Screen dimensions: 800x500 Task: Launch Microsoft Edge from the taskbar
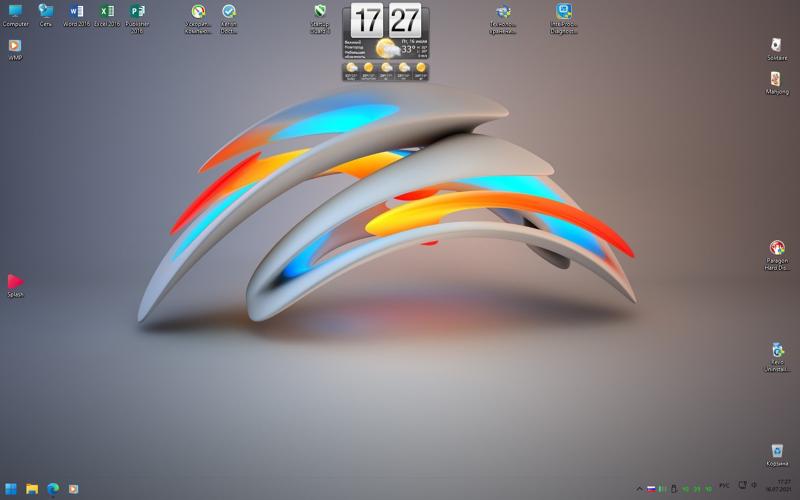tap(53, 489)
